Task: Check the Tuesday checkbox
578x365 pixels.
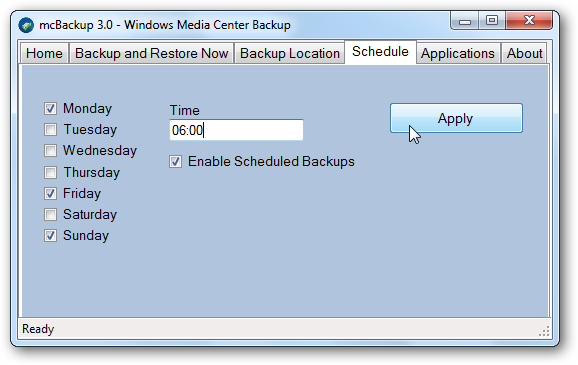Action: coord(51,129)
